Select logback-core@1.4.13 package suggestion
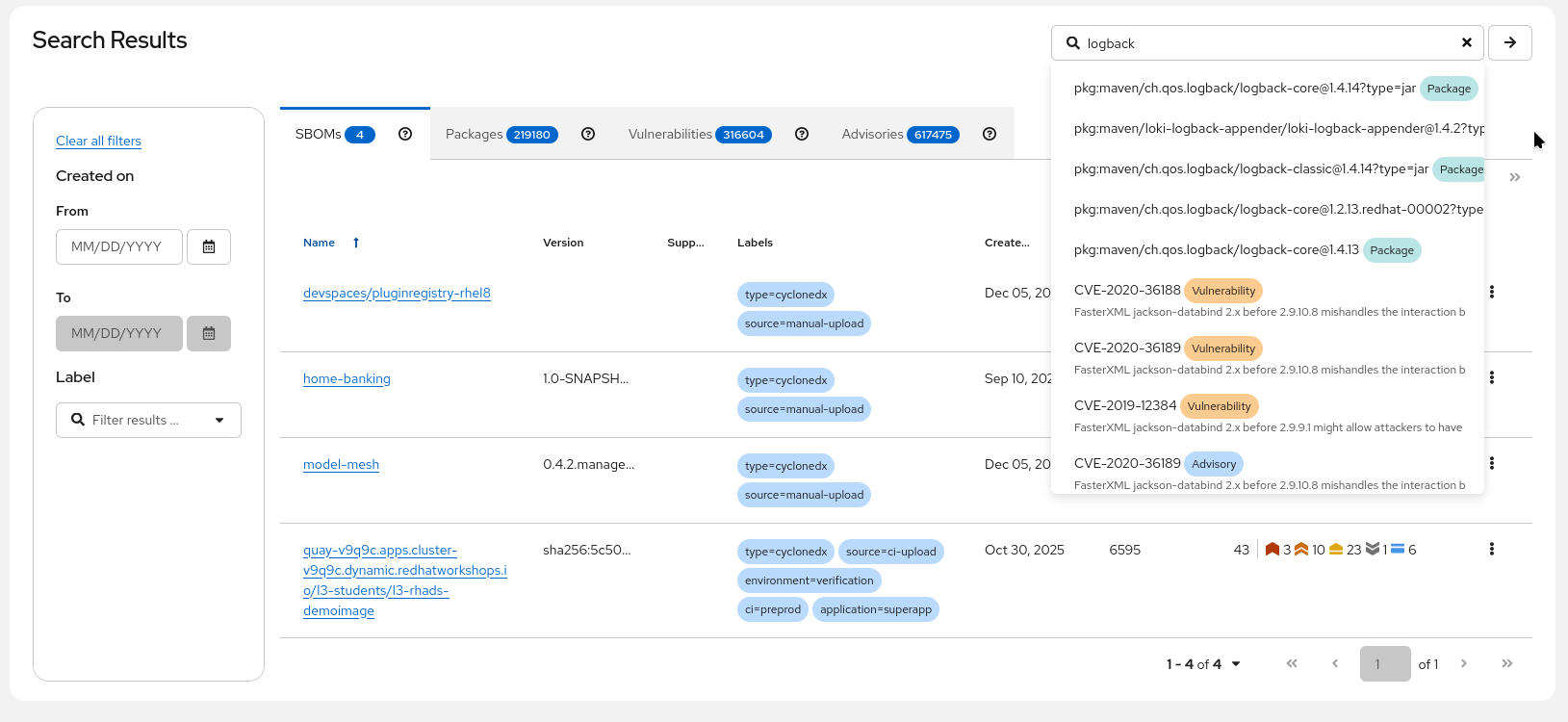The height and width of the screenshot is (722, 1568). tap(1216, 249)
